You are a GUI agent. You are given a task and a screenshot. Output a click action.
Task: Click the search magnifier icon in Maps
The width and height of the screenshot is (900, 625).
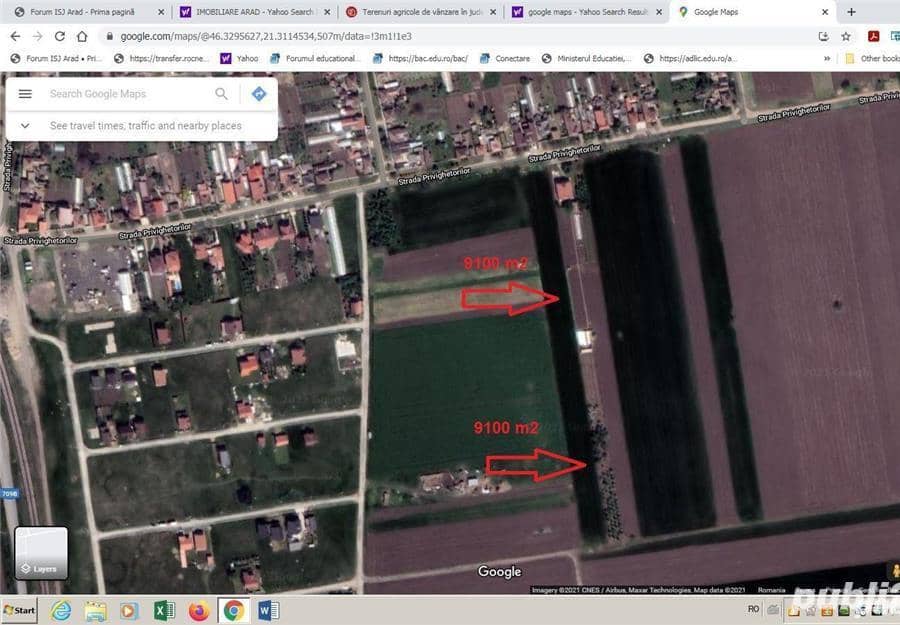pyautogui.click(x=221, y=94)
